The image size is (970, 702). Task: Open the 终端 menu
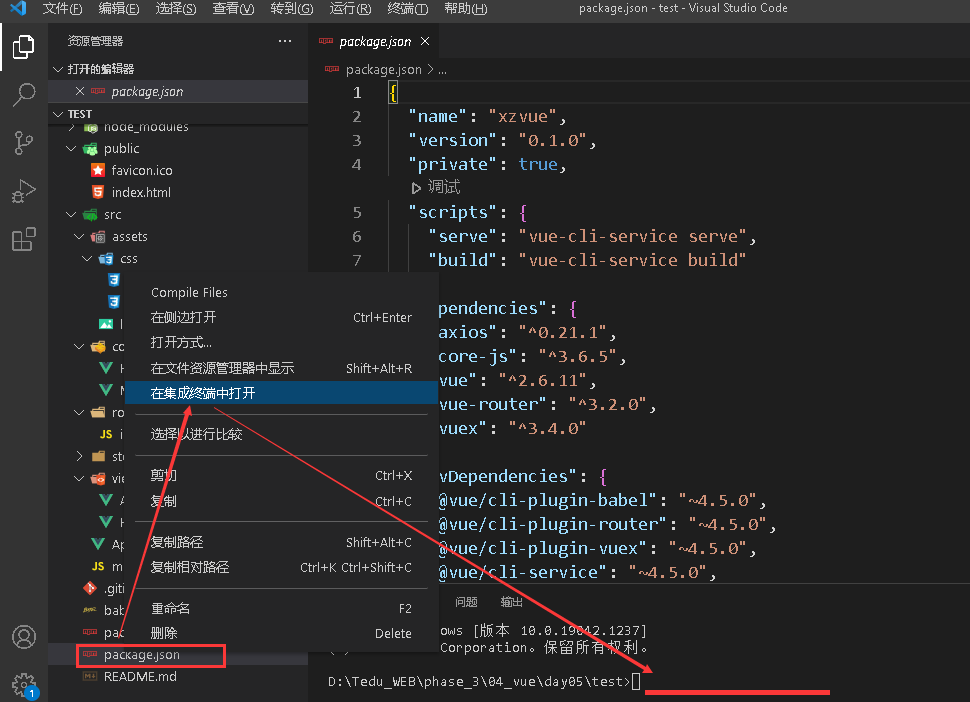pyautogui.click(x=407, y=8)
